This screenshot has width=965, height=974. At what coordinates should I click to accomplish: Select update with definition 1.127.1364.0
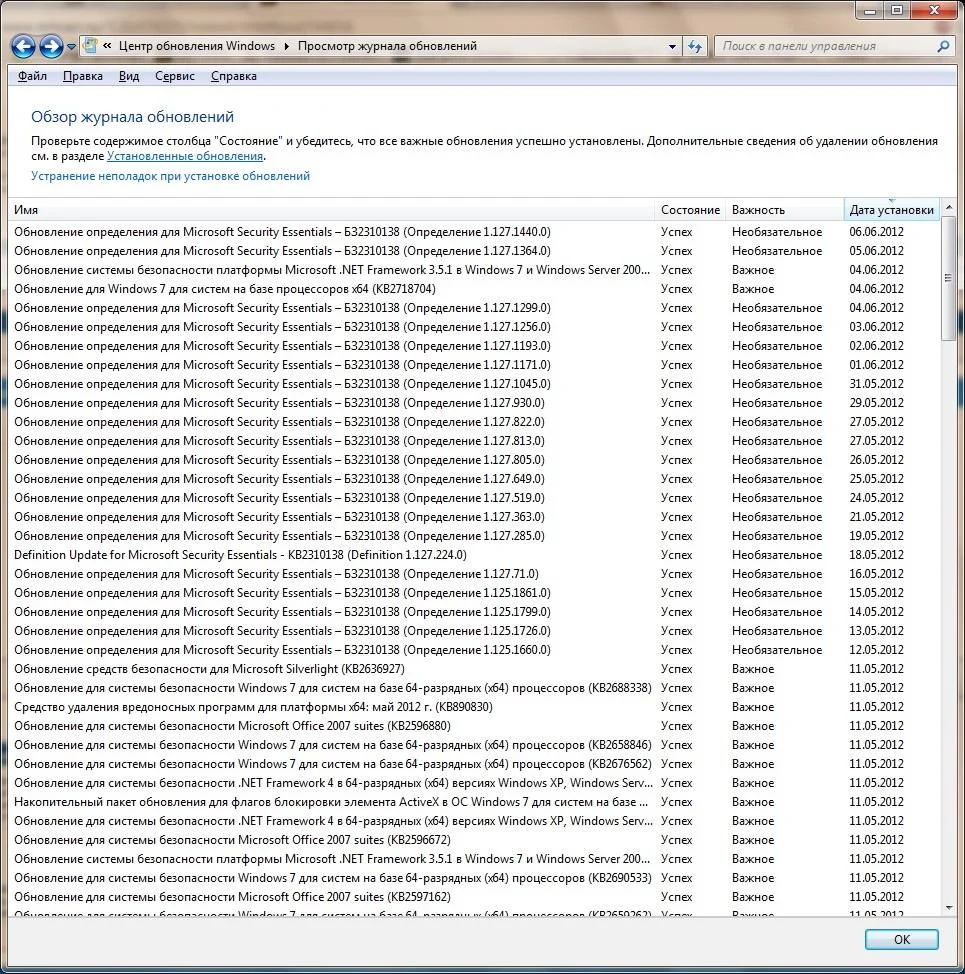474,251
